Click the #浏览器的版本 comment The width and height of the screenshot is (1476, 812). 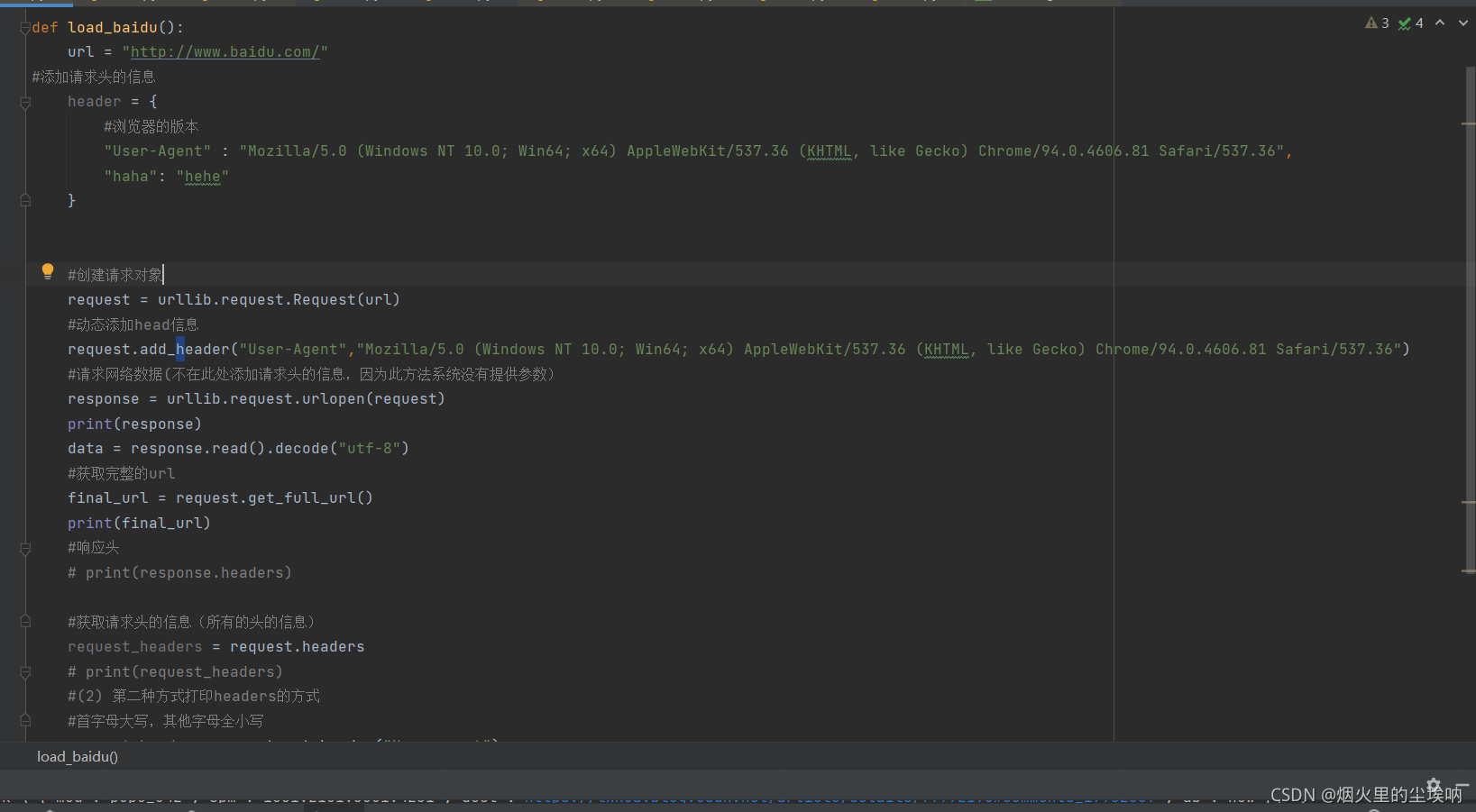point(151,126)
